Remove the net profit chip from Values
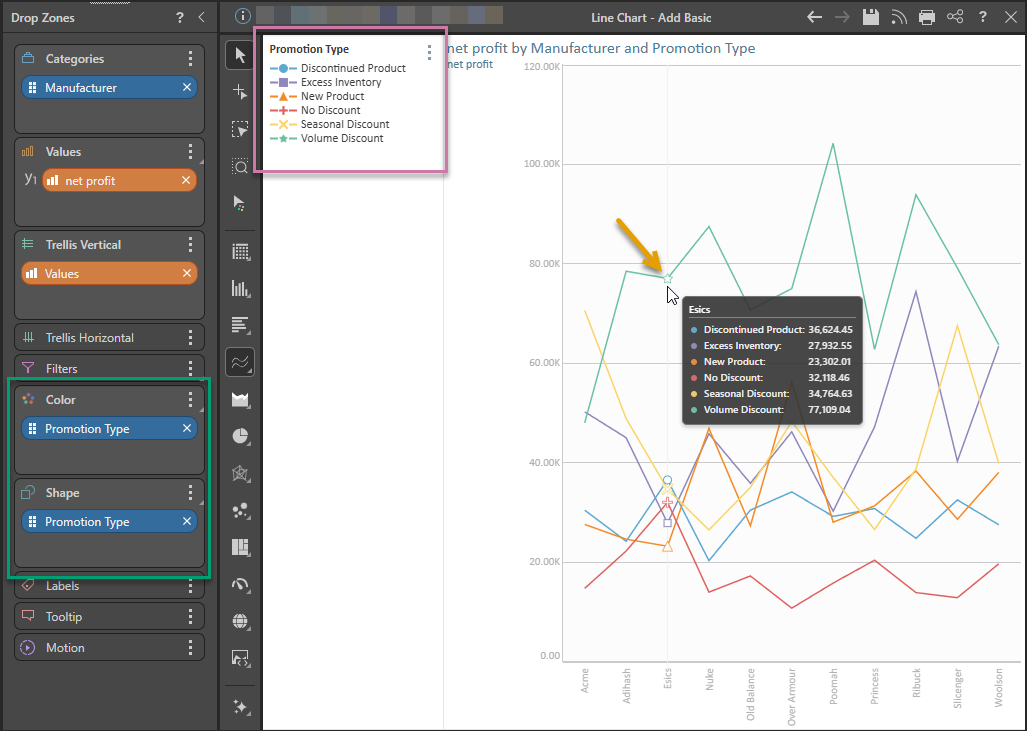 pos(186,180)
